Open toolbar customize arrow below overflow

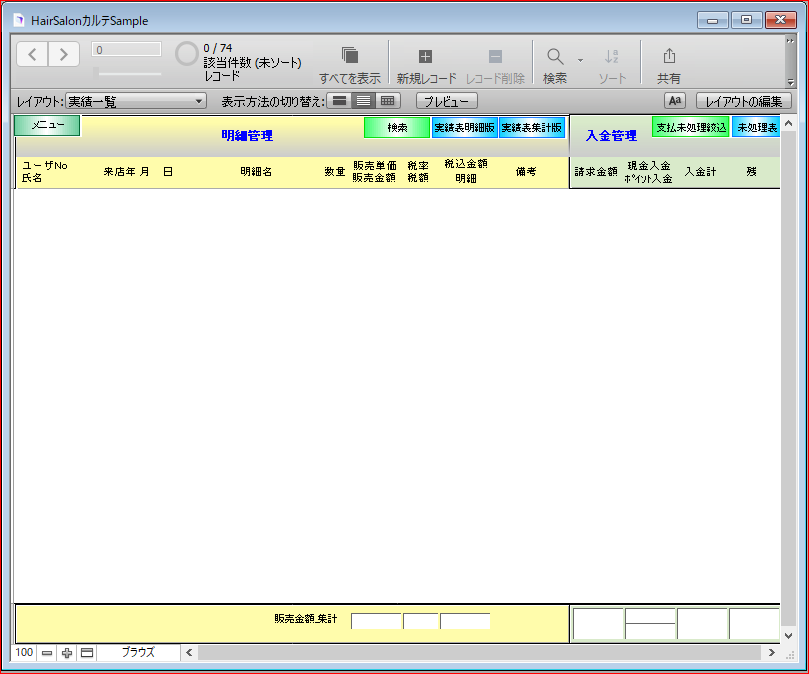click(x=790, y=82)
